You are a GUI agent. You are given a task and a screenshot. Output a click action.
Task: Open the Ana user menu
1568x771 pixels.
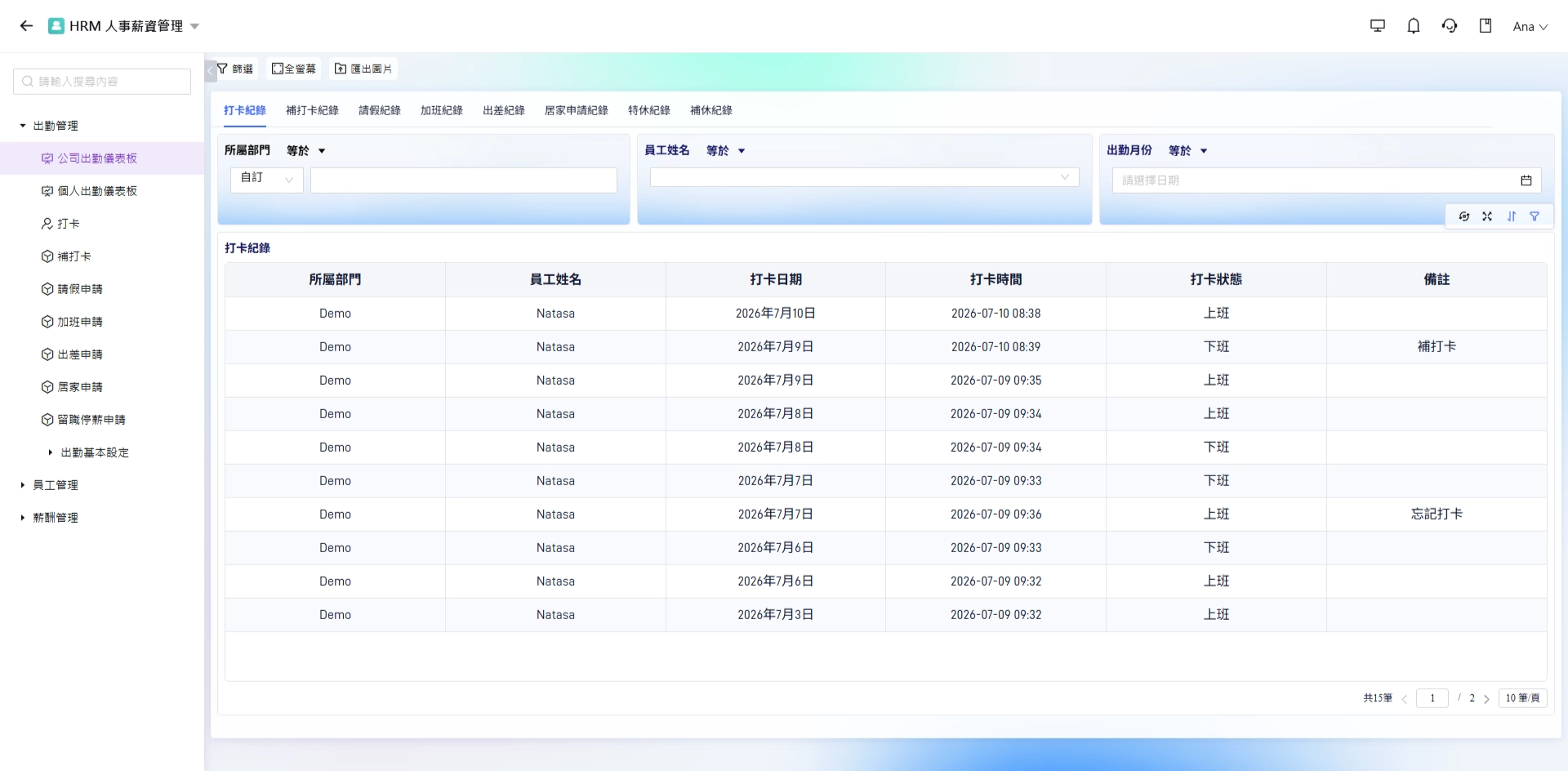(x=1530, y=27)
